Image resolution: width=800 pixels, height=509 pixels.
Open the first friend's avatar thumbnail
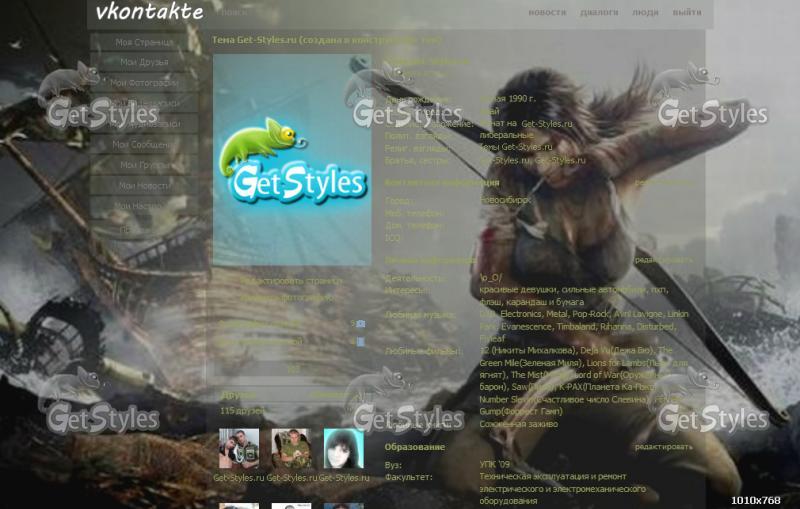239,449
